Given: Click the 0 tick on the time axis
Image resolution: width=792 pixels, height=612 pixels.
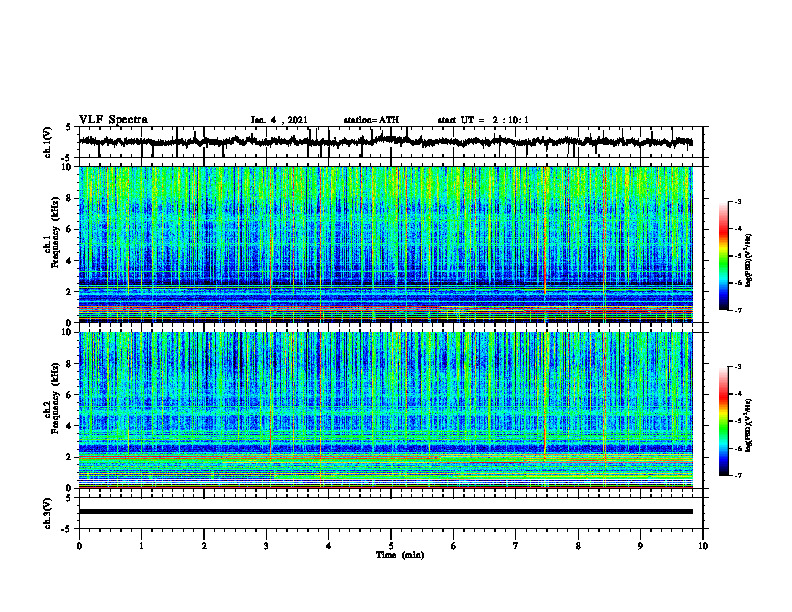Looking at the screenshot, I should [x=79, y=546].
